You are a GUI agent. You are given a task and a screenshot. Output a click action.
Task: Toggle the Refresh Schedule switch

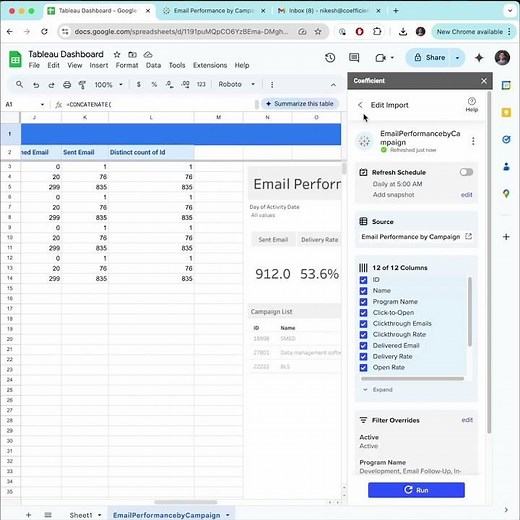pos(466,172)
